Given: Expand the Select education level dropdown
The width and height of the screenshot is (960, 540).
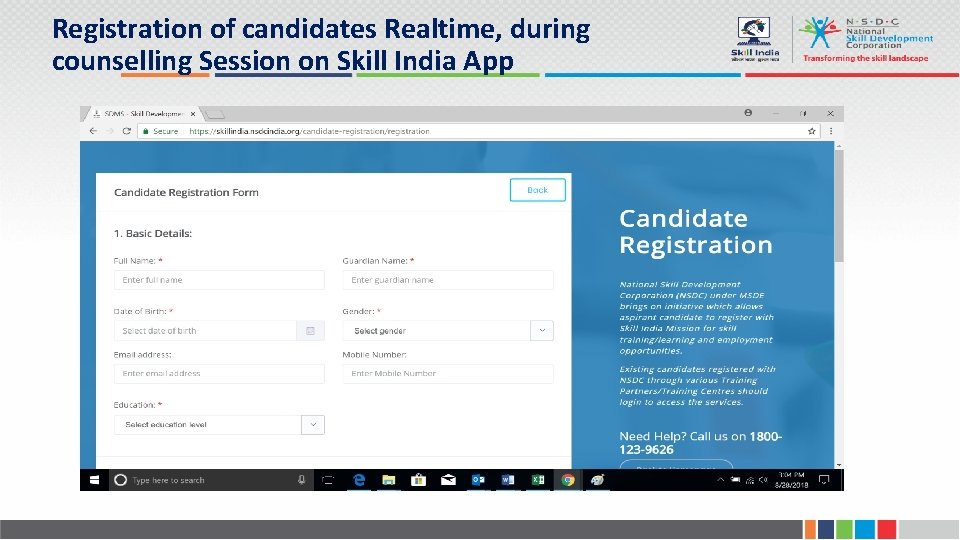Looking at the screenshot, I should tap(219, 425).
